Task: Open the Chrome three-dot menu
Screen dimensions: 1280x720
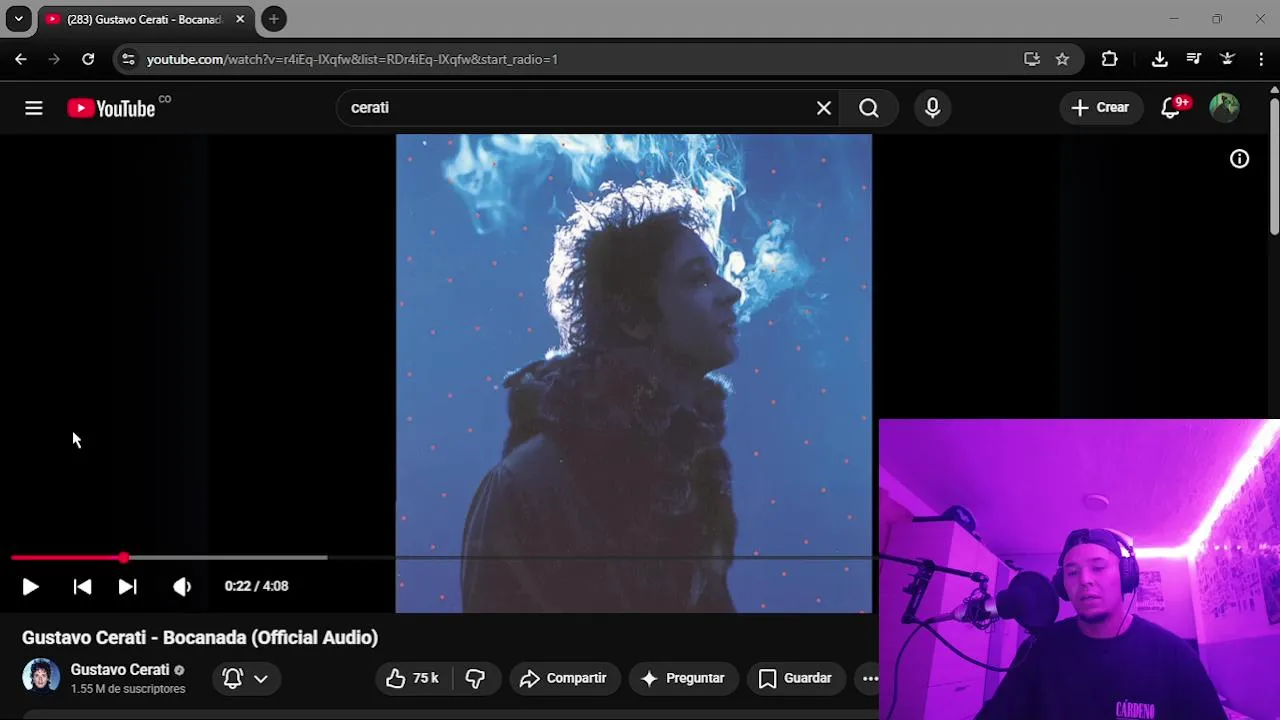Action: 1260,59
